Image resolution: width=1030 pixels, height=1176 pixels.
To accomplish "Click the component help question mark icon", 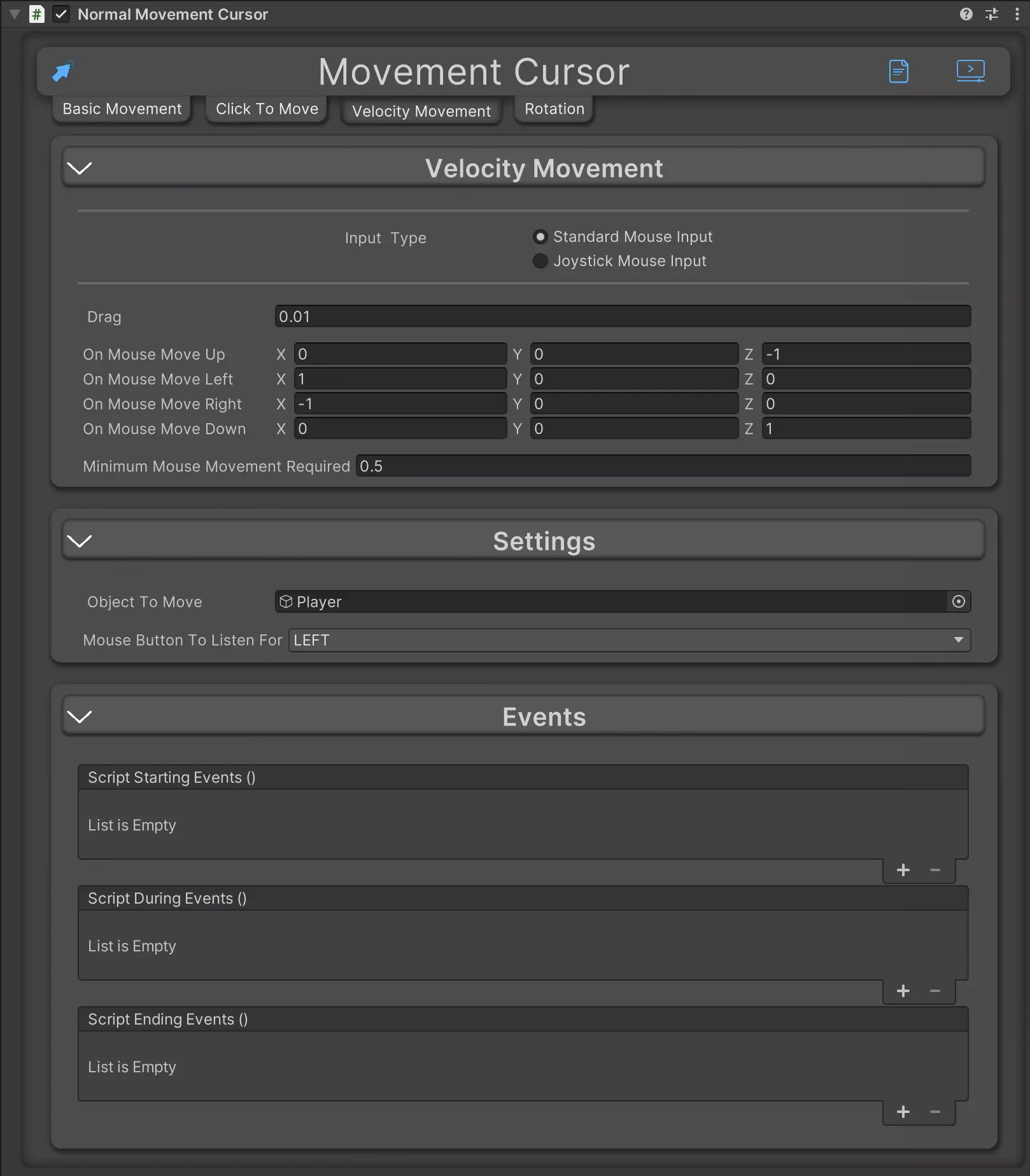I will tap(966, 14).
